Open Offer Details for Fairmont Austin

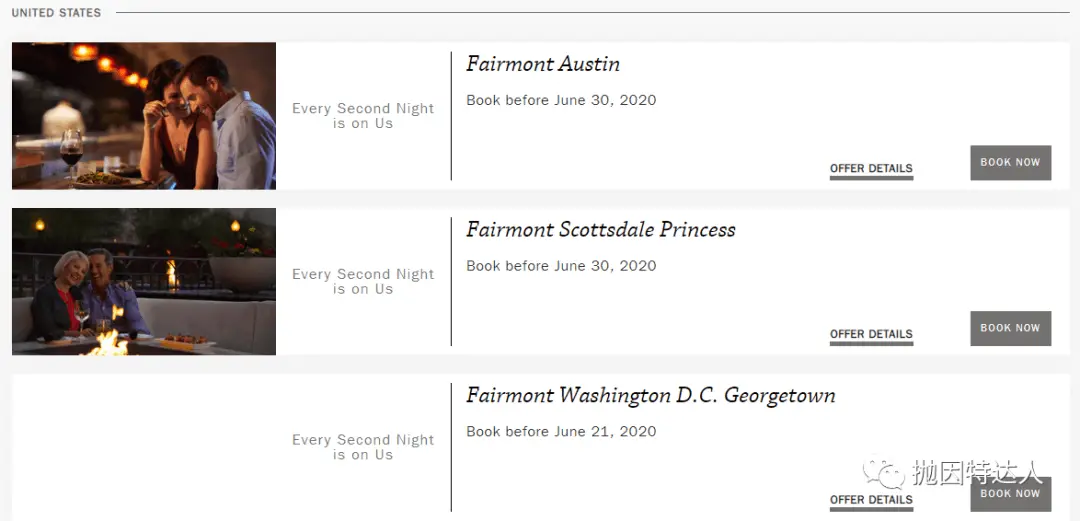(871, 169)
